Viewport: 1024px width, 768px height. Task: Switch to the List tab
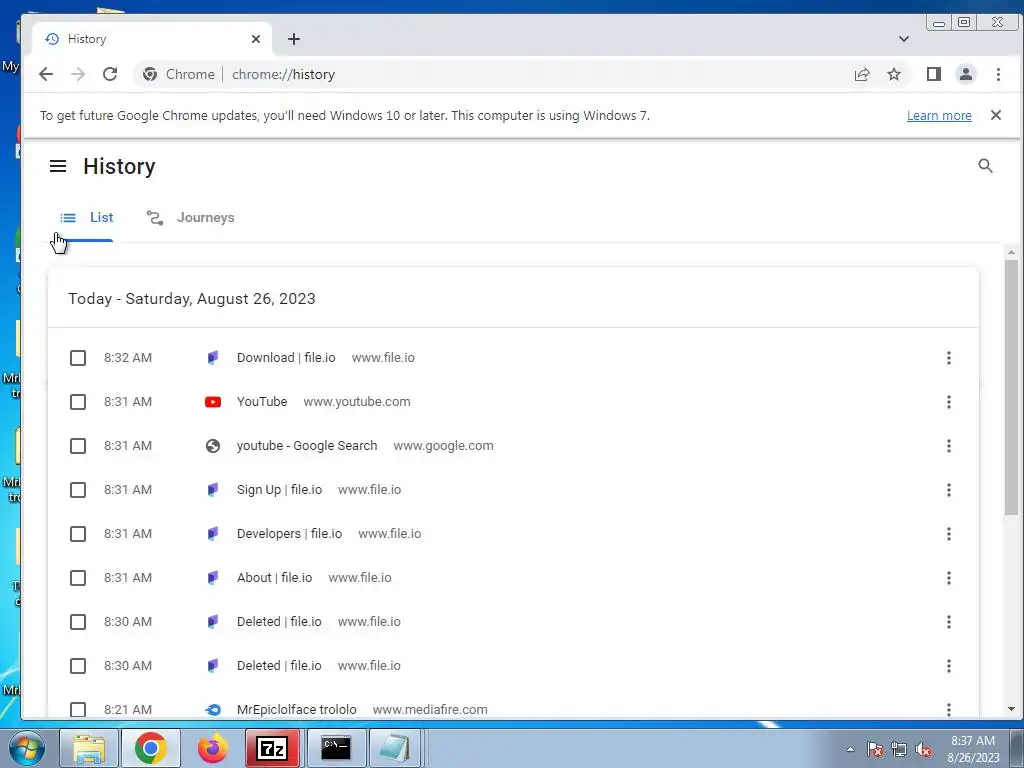click(86, 217)
